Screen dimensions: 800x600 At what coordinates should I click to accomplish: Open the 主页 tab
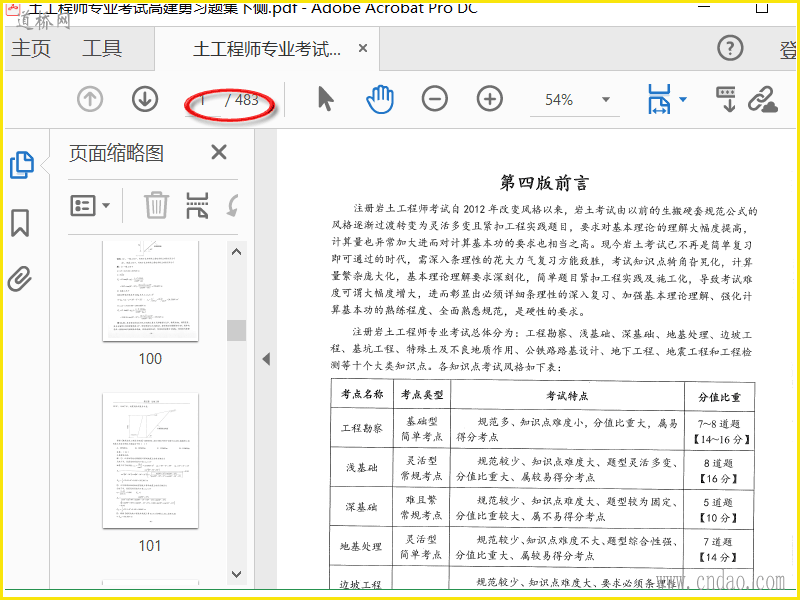31,48
